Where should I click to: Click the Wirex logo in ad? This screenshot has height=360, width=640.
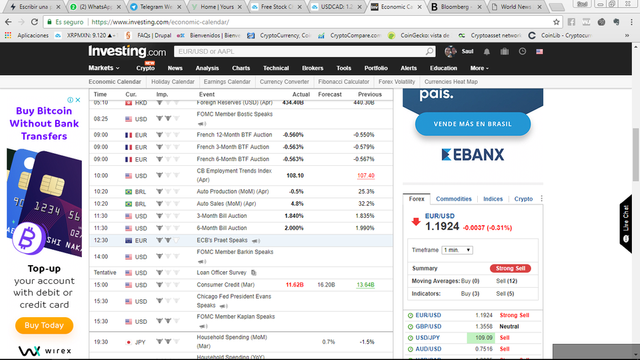[x=44, y=351]
